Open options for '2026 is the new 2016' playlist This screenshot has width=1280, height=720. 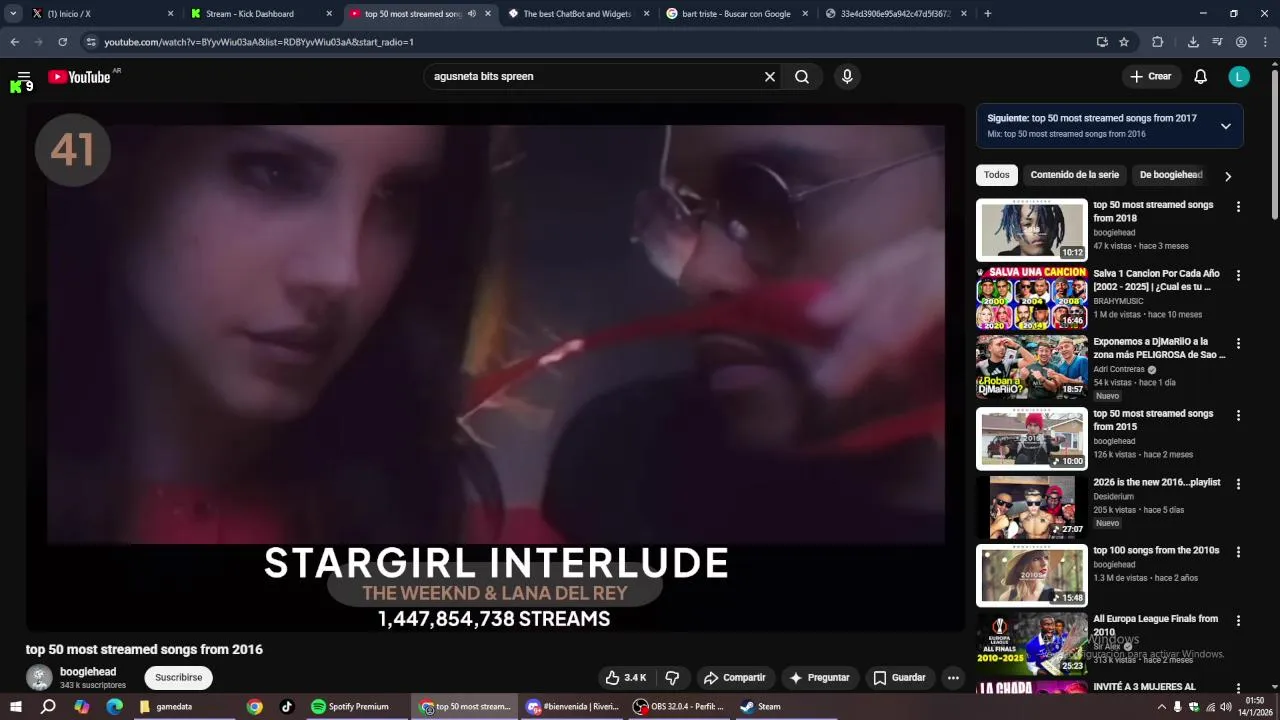click(x=1238, y=483)
